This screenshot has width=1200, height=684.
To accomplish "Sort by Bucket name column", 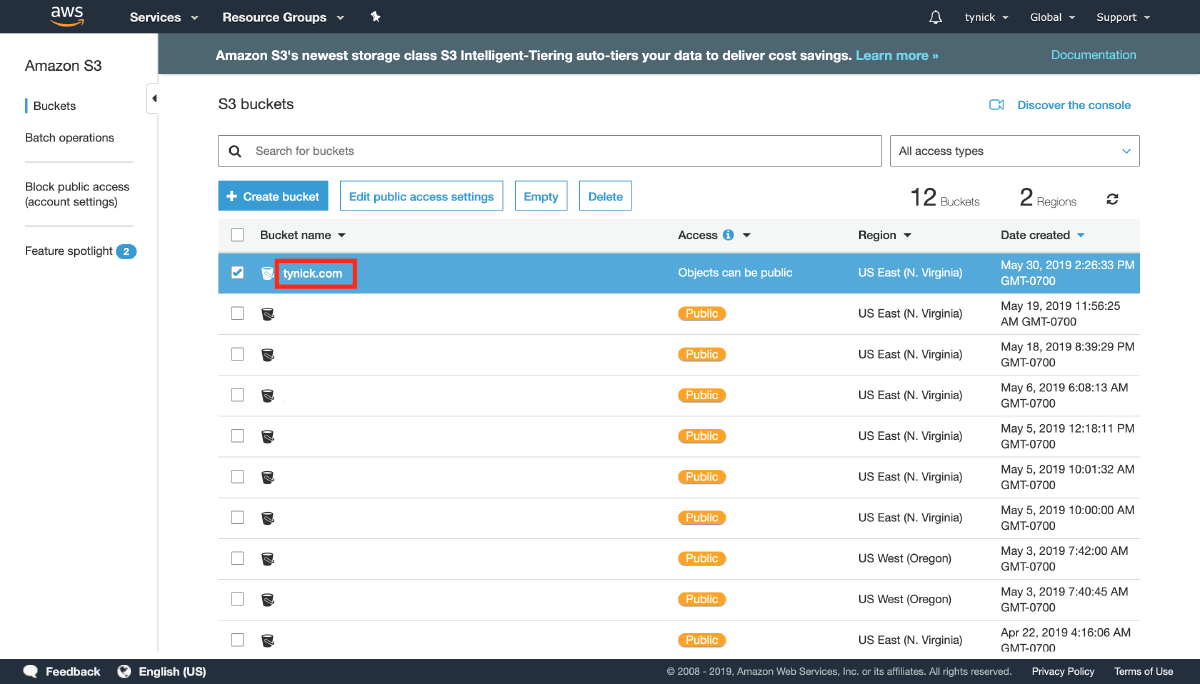I will [302, 235].
